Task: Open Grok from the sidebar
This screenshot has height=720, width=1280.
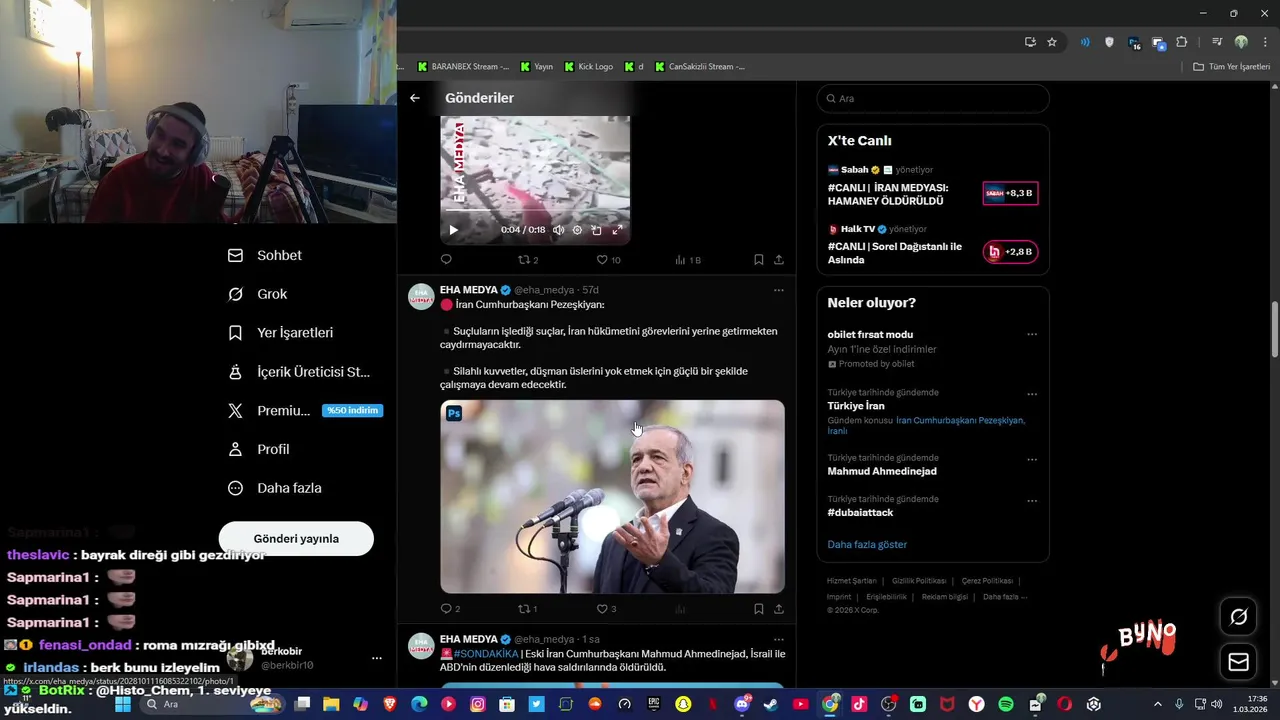Action: (258, 294)
